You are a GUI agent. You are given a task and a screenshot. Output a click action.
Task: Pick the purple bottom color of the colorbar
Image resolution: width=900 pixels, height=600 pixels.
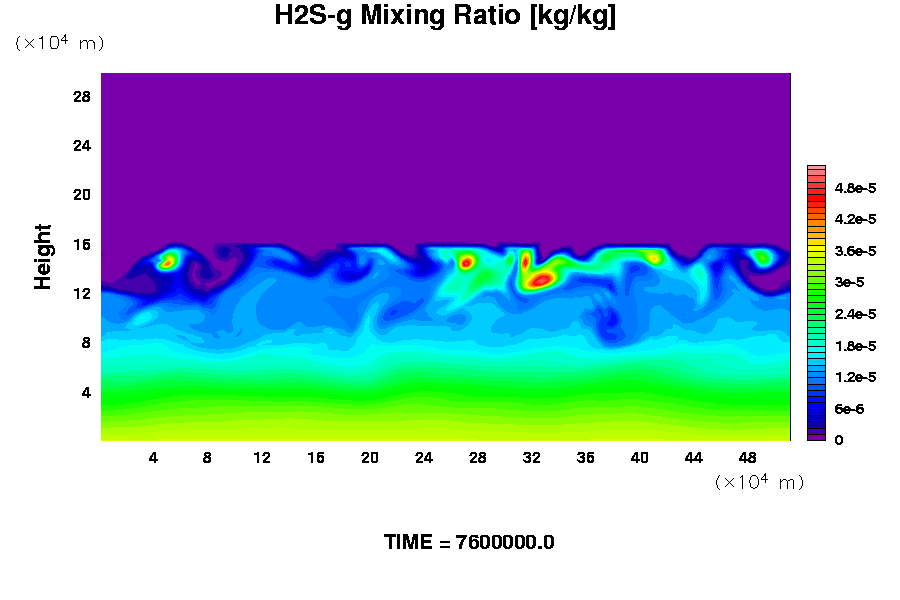pyautogui.click(x=816, y=436)
